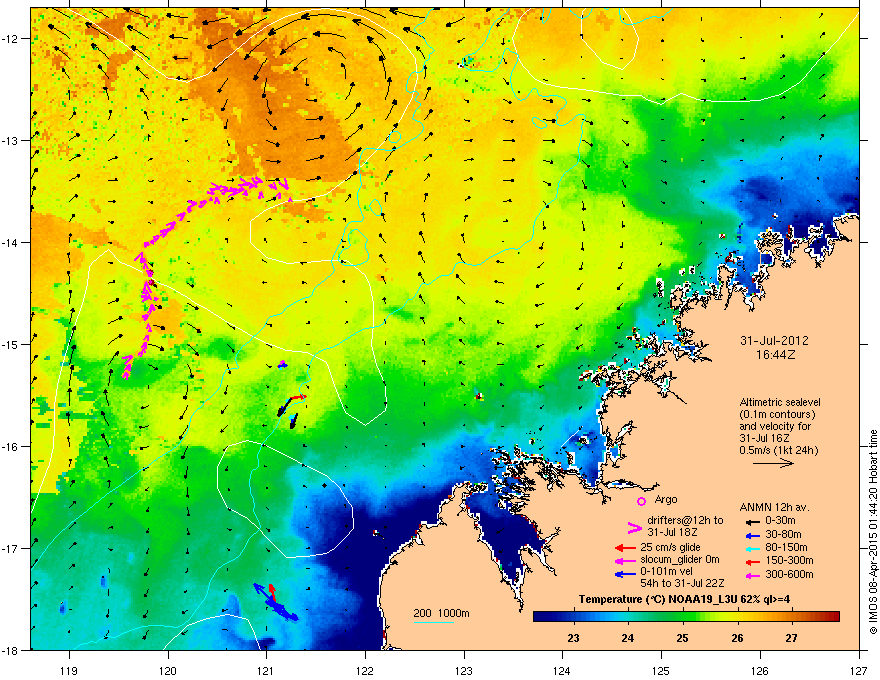880x680 pixels.
Task: Click the '16:44Z' time label
Action: coord(775,355)
